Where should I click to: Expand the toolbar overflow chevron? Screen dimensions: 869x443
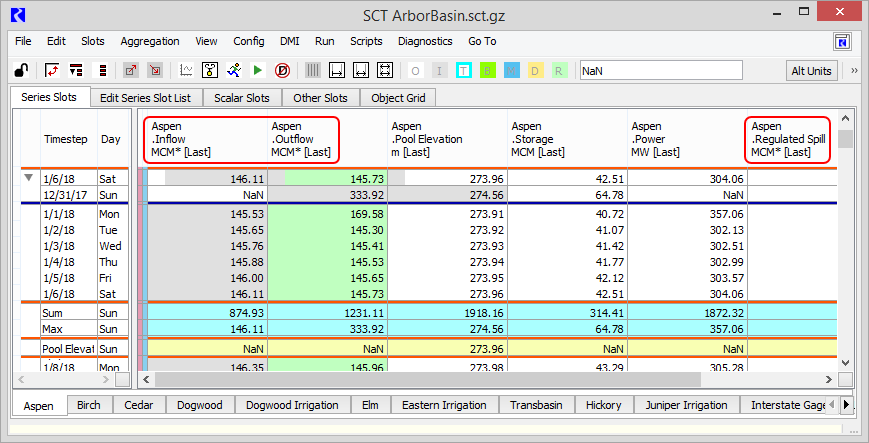click(x=854, y=71)
